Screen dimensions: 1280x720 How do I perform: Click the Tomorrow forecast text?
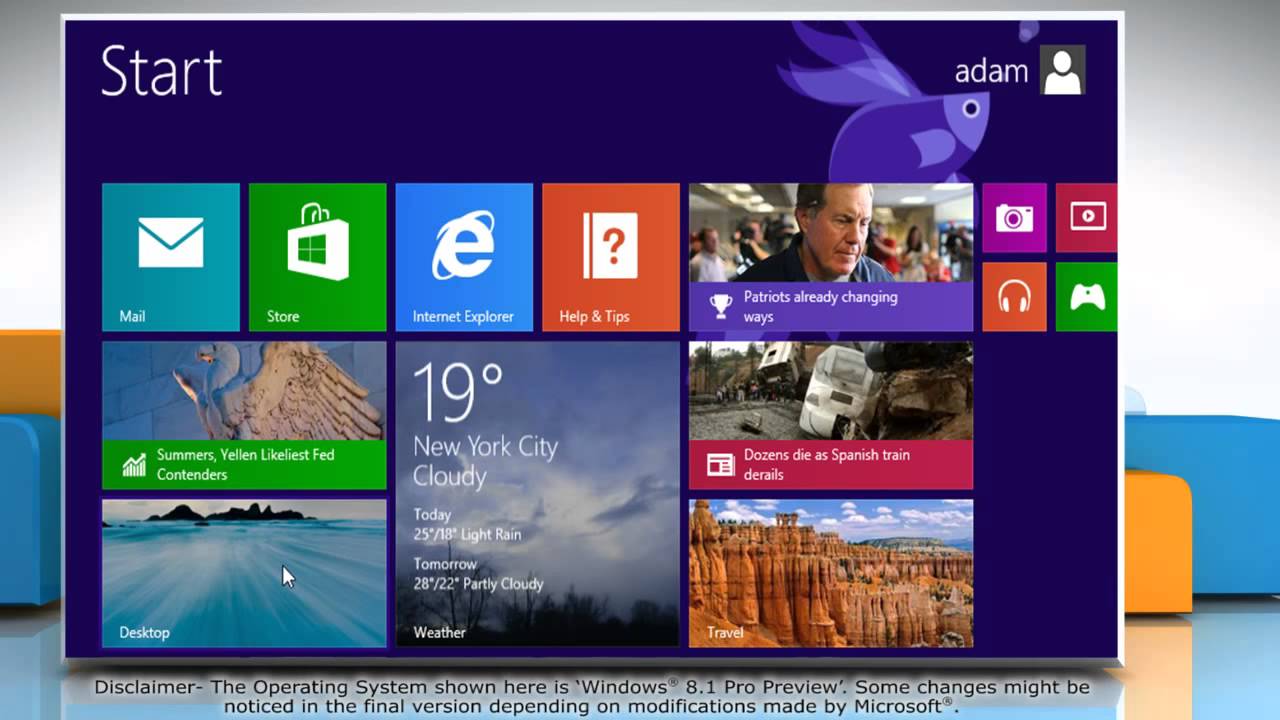(x=479, y=574)
